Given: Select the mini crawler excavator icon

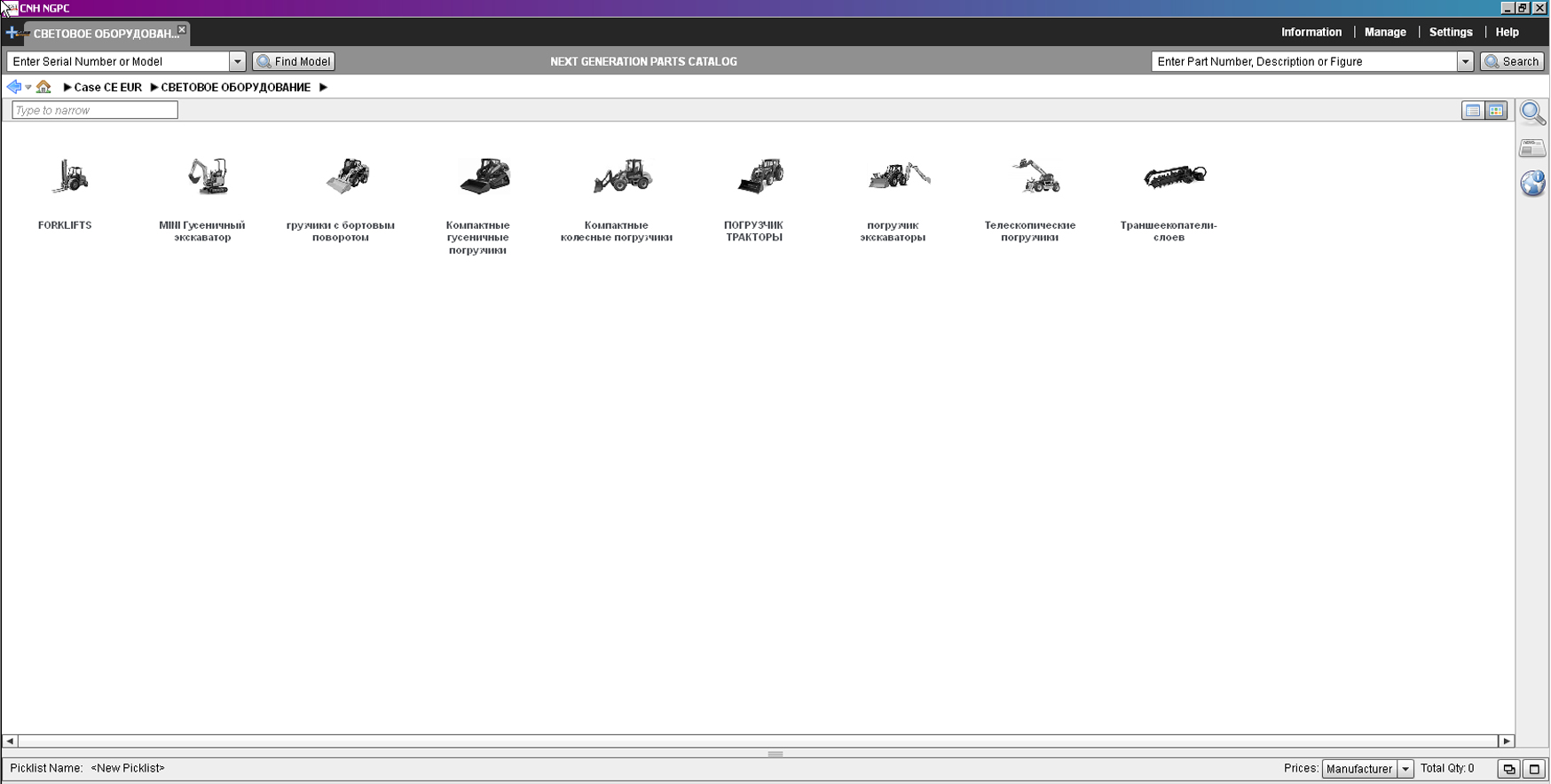Looking at the screenshot, I should [207, 176].
